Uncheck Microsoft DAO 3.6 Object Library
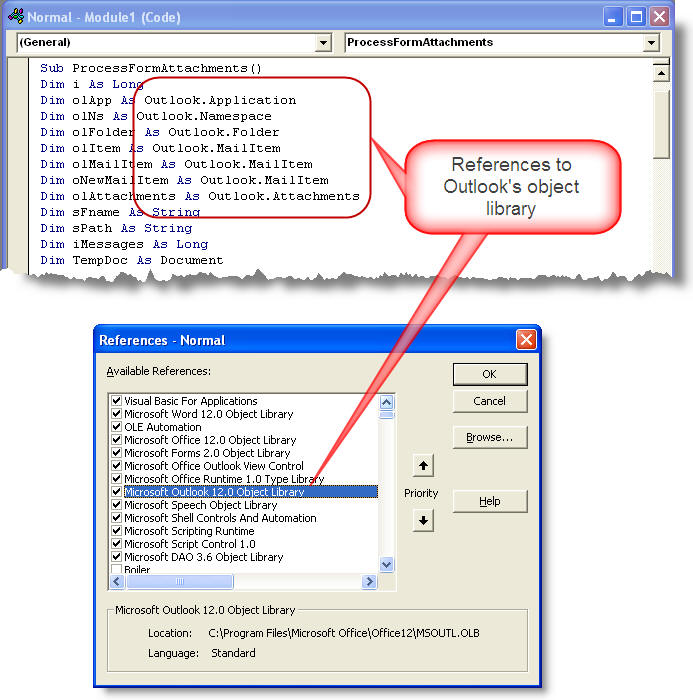Image resolution: width=693 pixels, height=700 pixels. (117, 557)
